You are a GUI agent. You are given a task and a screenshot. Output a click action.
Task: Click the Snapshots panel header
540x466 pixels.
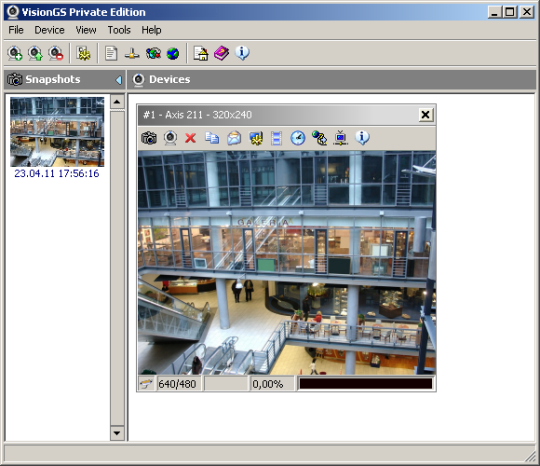[x=65, y=80]
